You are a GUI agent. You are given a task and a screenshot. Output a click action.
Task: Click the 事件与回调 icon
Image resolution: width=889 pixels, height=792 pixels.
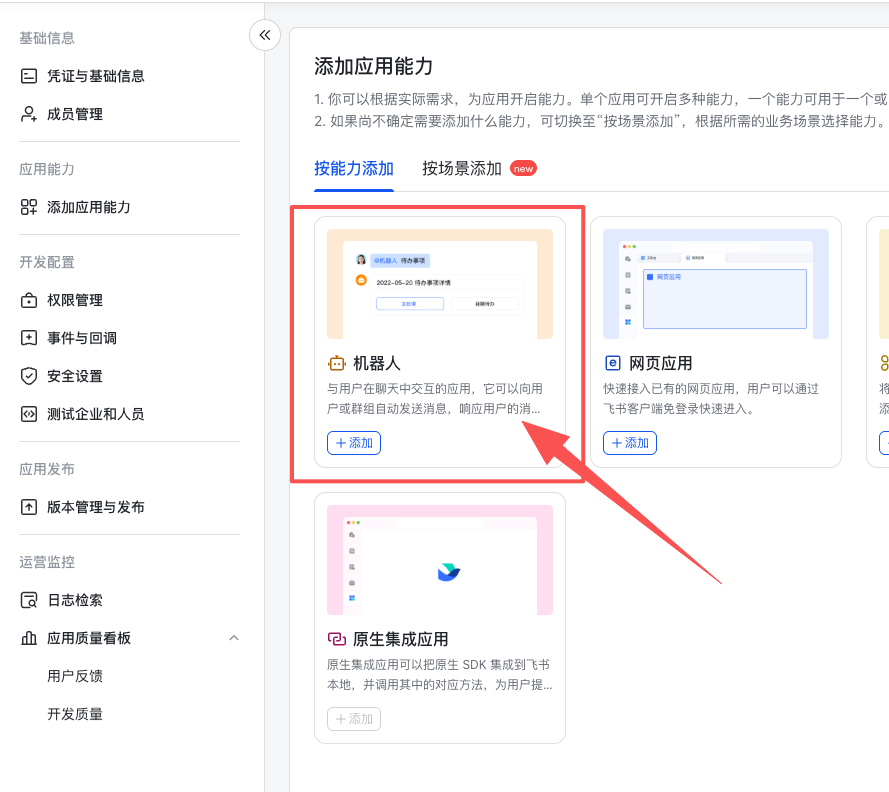pos(29,338)
